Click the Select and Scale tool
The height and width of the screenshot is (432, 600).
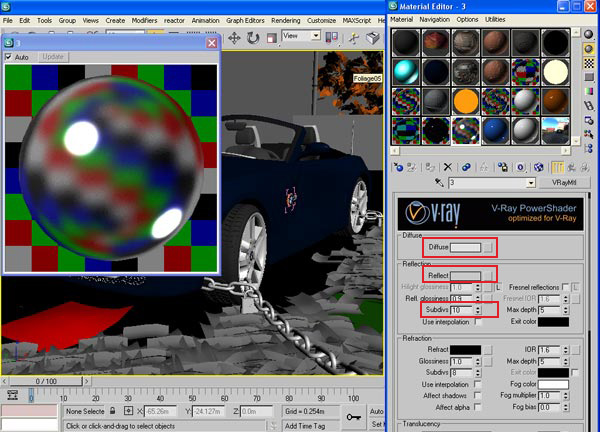(x=271, y=38)
